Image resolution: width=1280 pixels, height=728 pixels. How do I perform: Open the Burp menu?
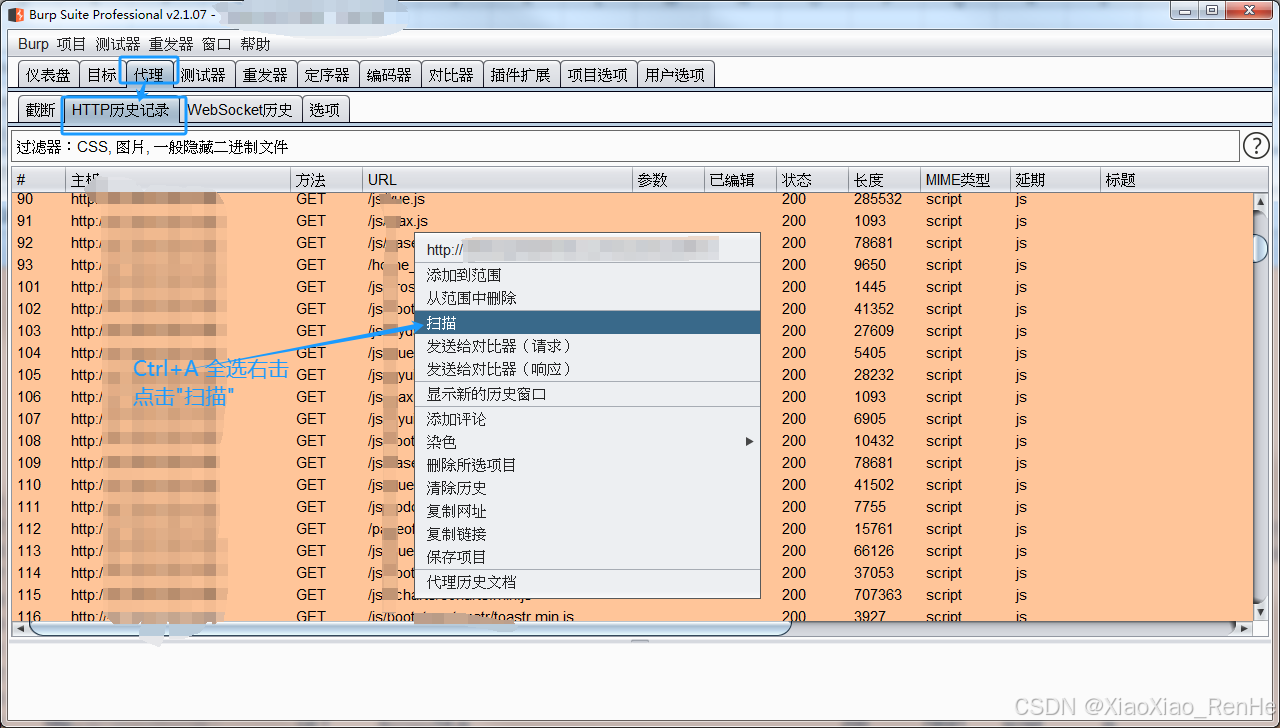[x=33, y=44]
